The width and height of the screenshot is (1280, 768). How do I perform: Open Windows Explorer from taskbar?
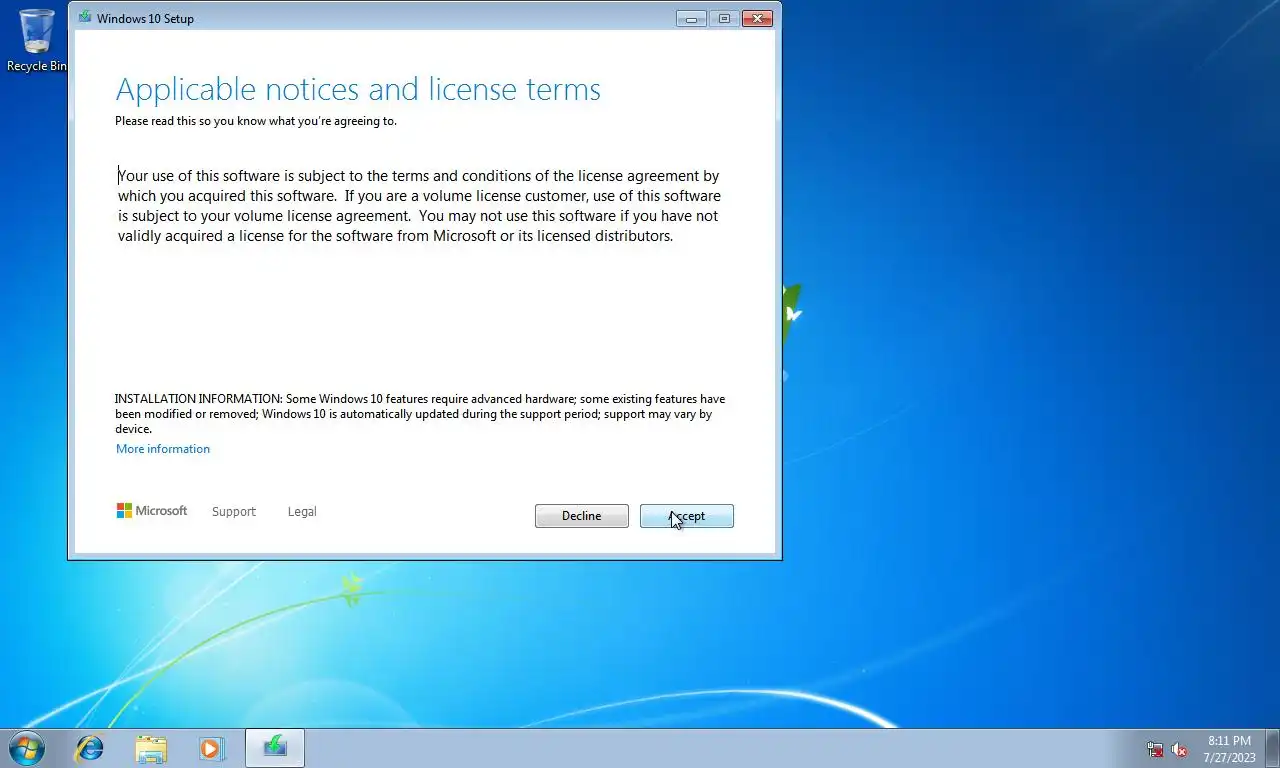pyautogui.click(x=151, y=748)
